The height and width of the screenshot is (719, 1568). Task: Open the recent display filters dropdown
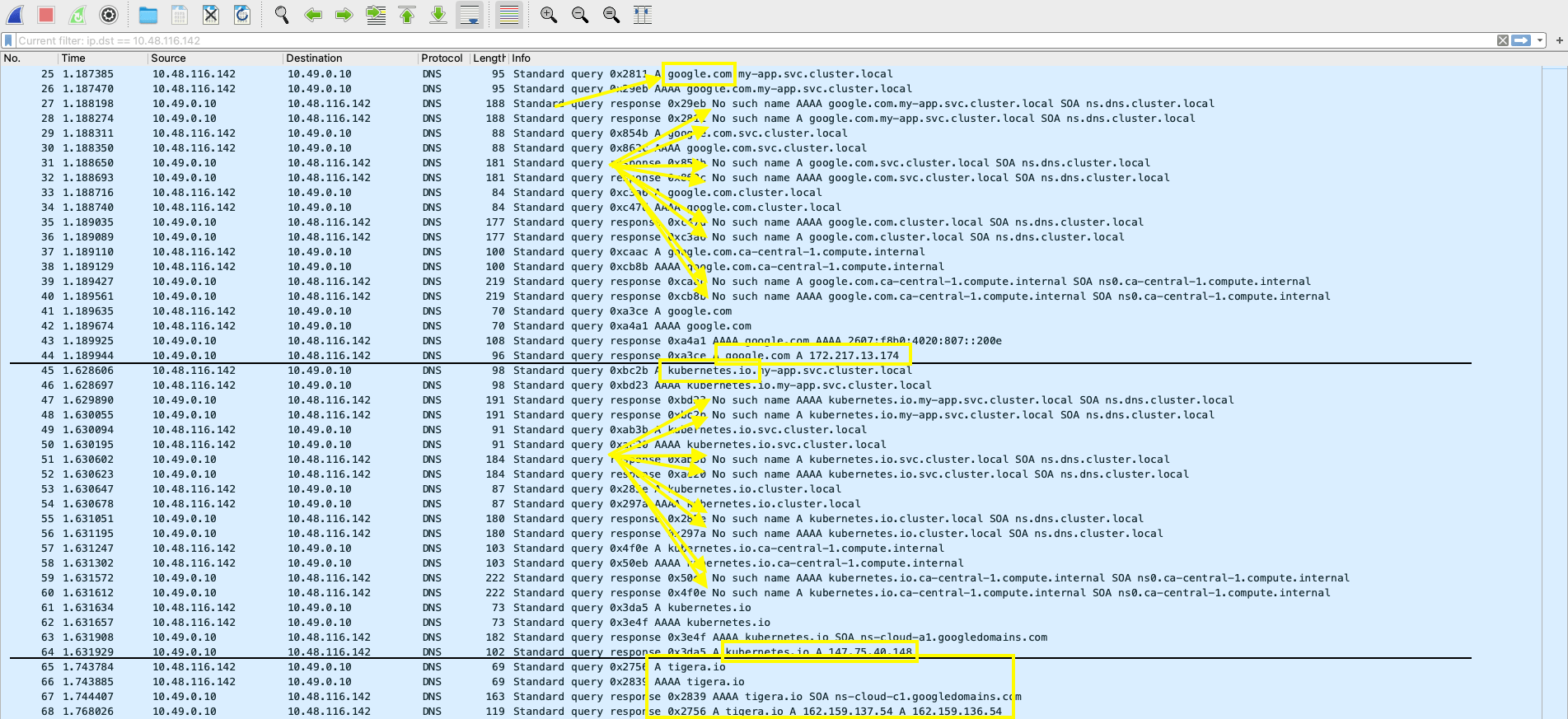[1539, 40]
